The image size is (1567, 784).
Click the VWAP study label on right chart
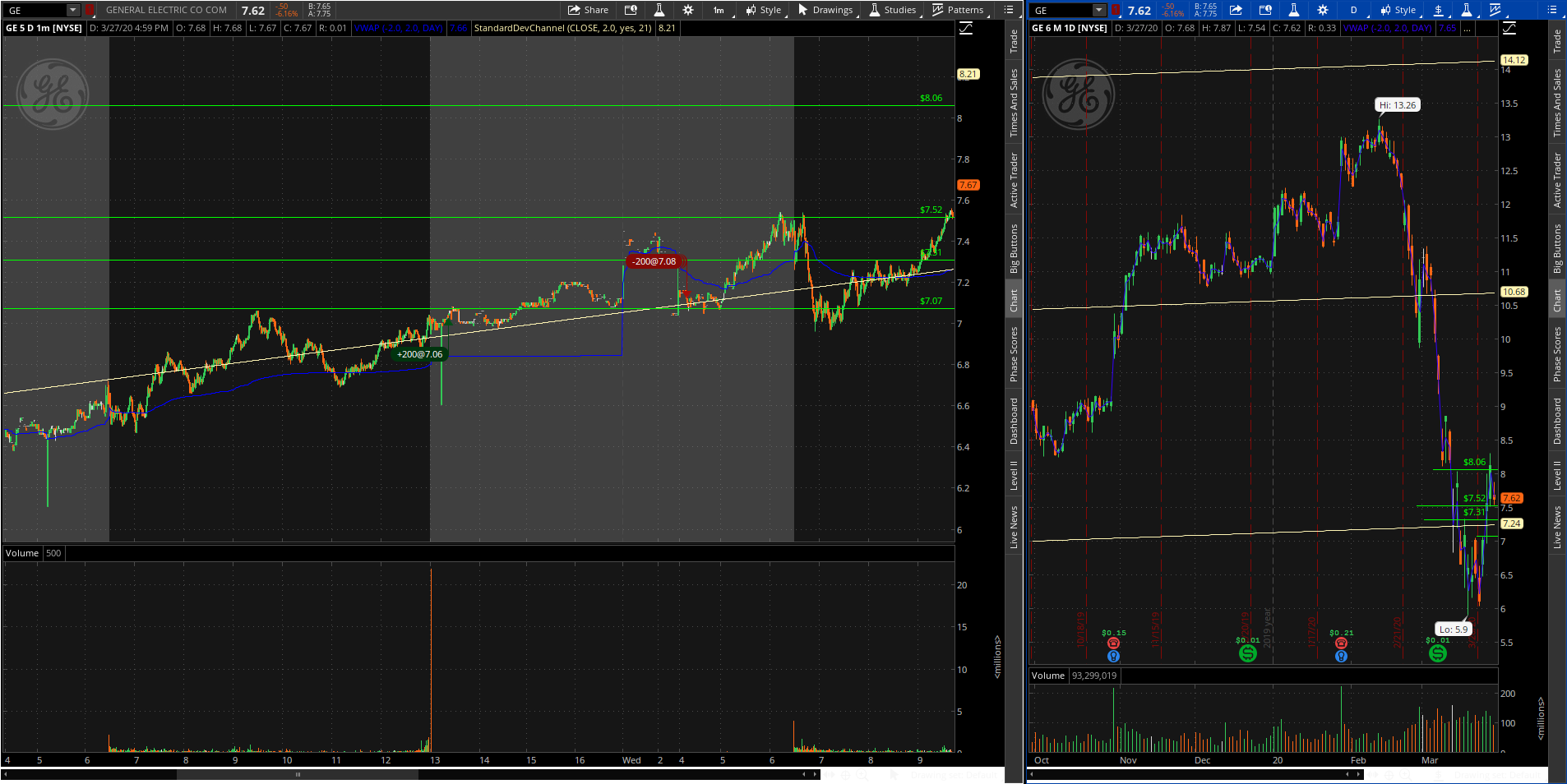tap(1389, 28)
